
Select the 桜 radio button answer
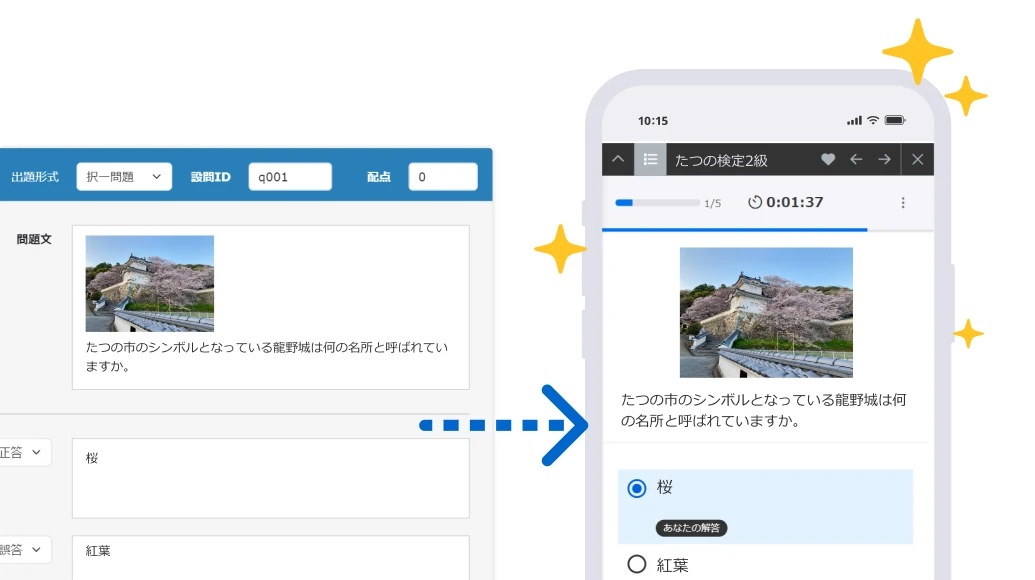[637, 488]
